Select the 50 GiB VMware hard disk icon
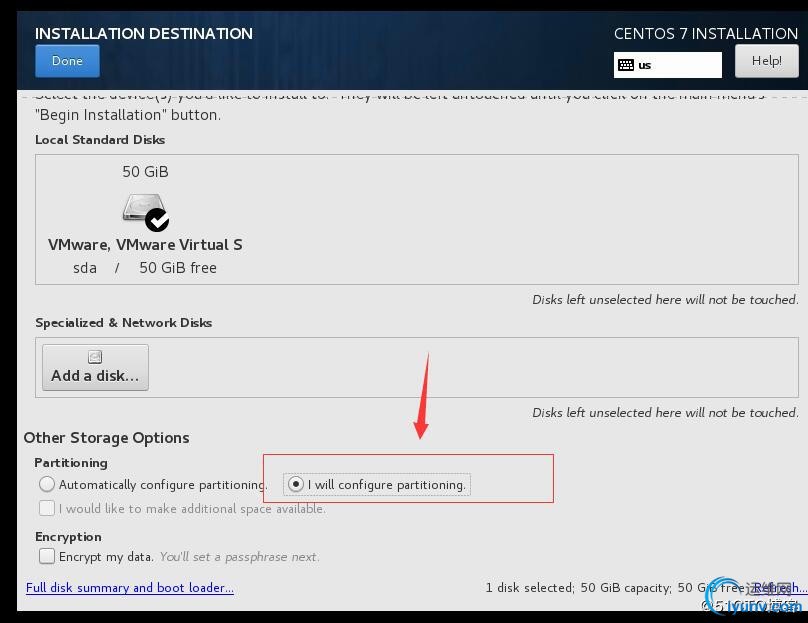This screenshot has height=623, width=808. coord(145,211)
